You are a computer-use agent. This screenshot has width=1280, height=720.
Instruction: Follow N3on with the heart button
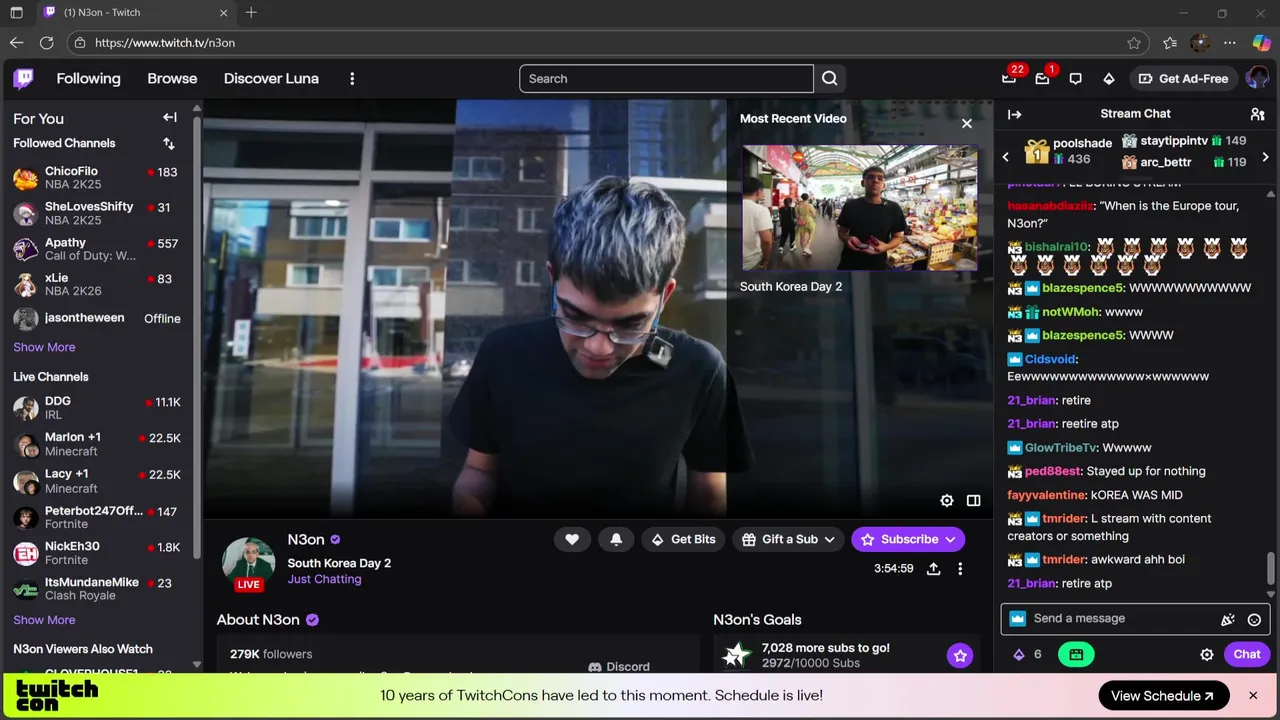point(572,539)
